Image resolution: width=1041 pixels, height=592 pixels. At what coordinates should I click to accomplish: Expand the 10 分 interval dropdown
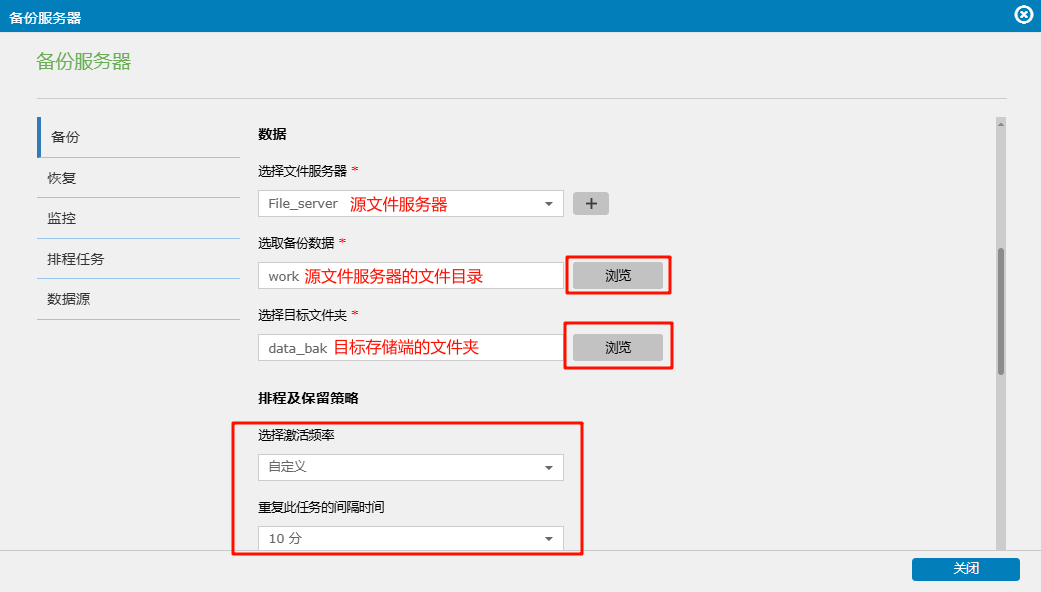point(410,539)
